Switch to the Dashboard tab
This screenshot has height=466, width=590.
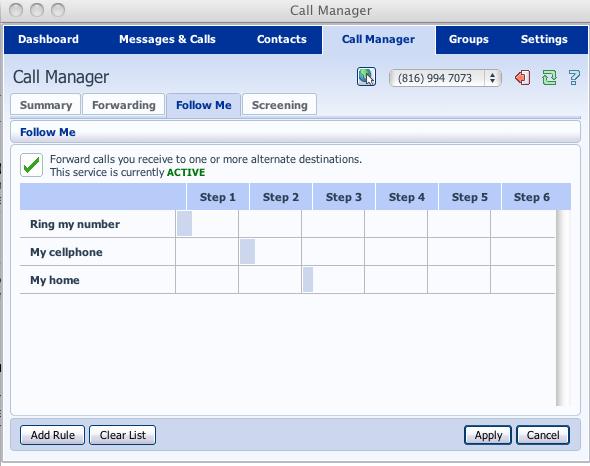49,39
